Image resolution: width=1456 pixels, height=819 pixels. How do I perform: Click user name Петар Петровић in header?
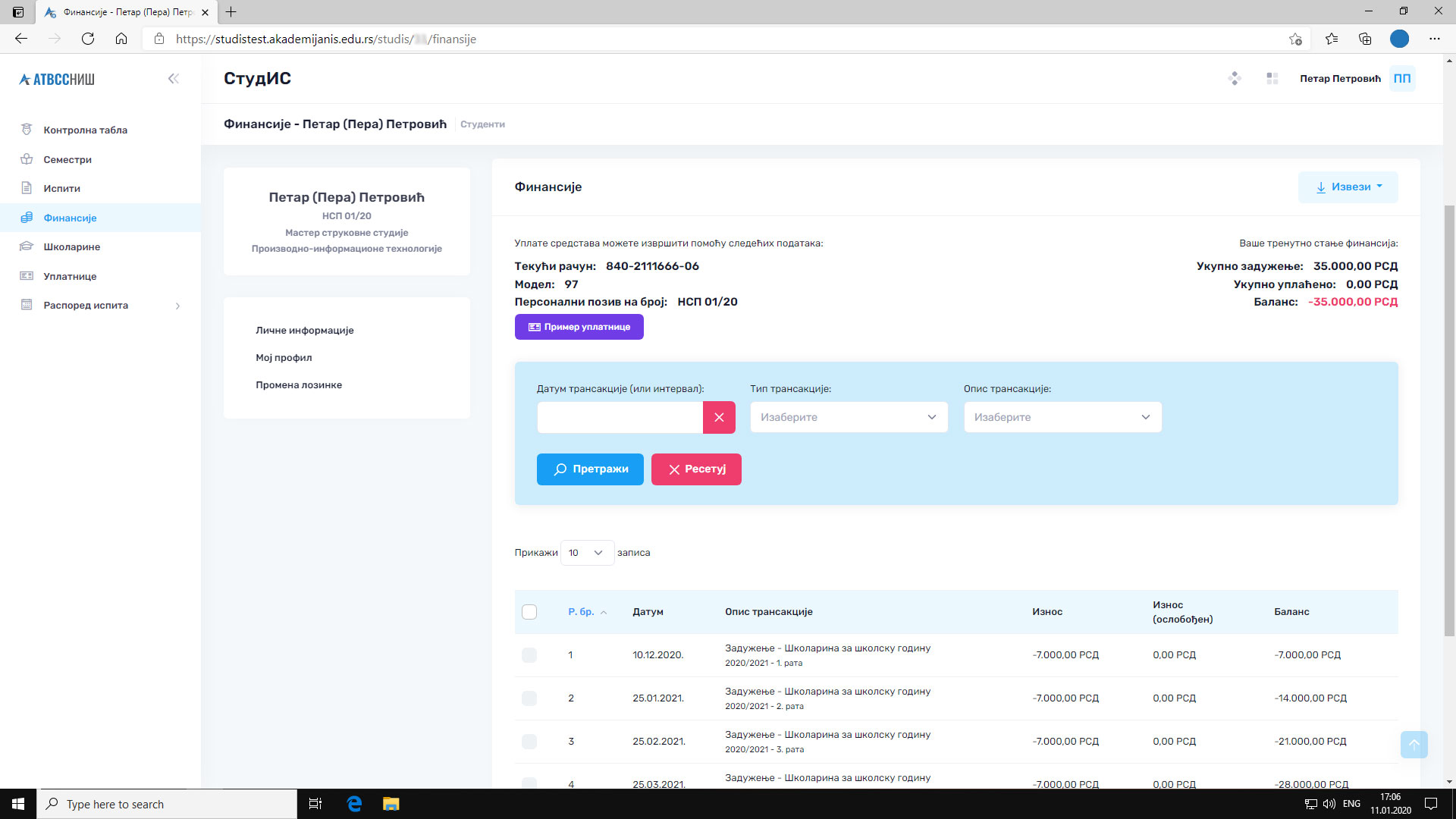[x=1340, y=79]
